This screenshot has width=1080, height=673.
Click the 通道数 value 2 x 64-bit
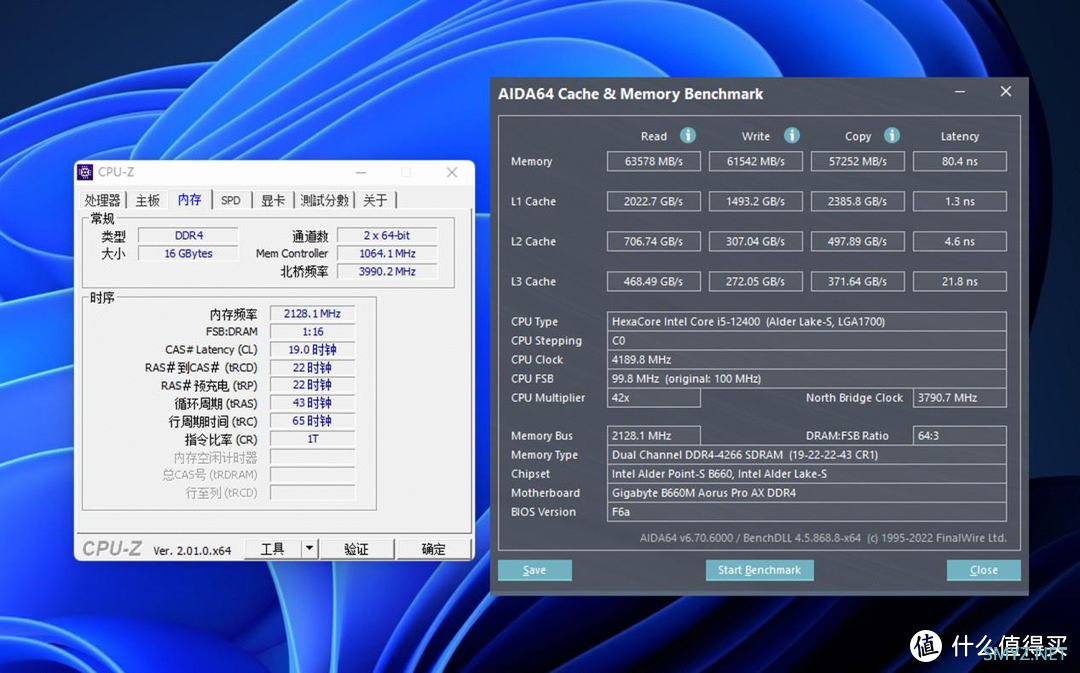pos(386,235)
